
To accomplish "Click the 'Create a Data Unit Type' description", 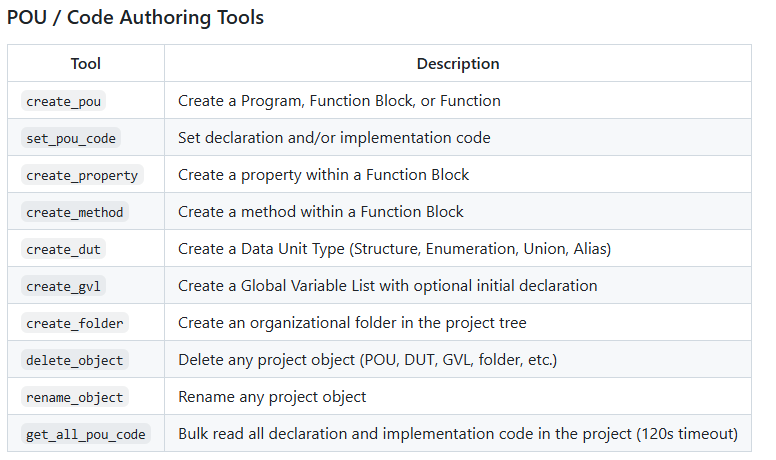I will (394, 249).
